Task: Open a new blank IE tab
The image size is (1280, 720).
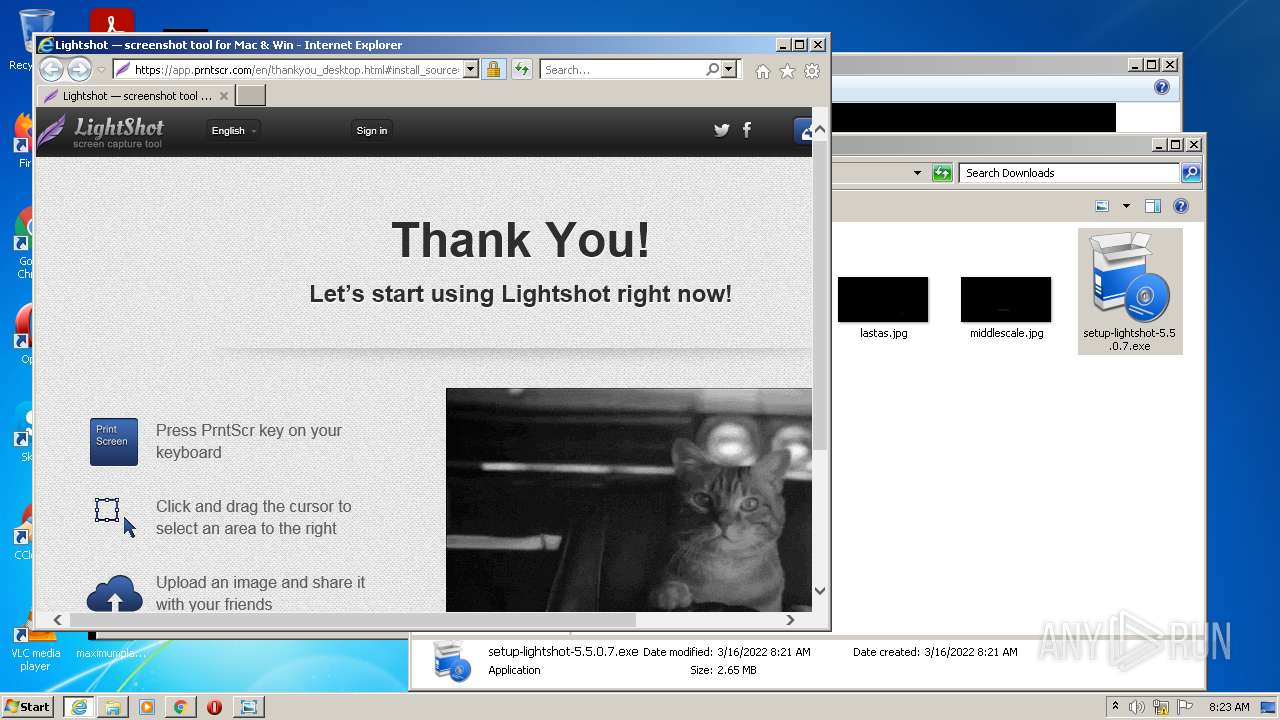Action: [251, 96]
